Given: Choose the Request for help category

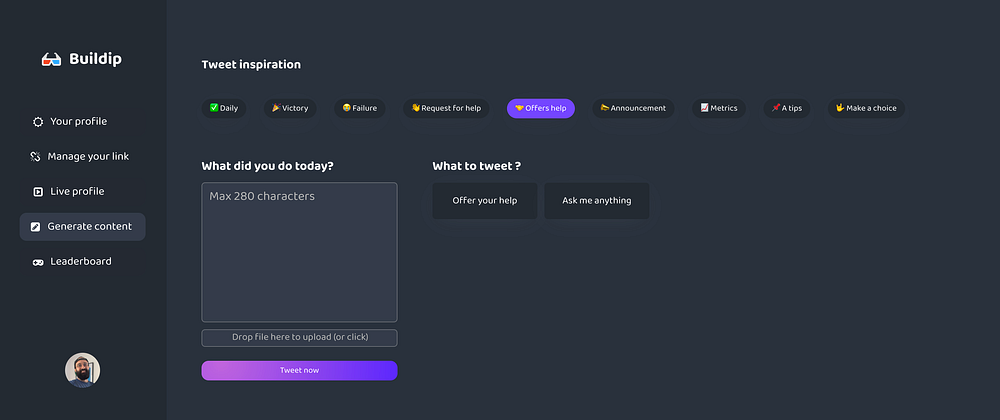Looking at the screenshot, I should pyautogui.click(x=446, y=108).
